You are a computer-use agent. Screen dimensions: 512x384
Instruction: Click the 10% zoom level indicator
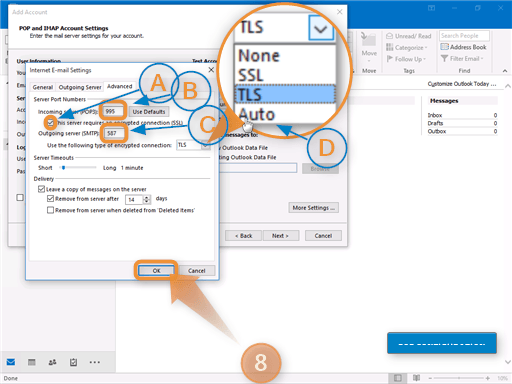(x=502, y=378)
